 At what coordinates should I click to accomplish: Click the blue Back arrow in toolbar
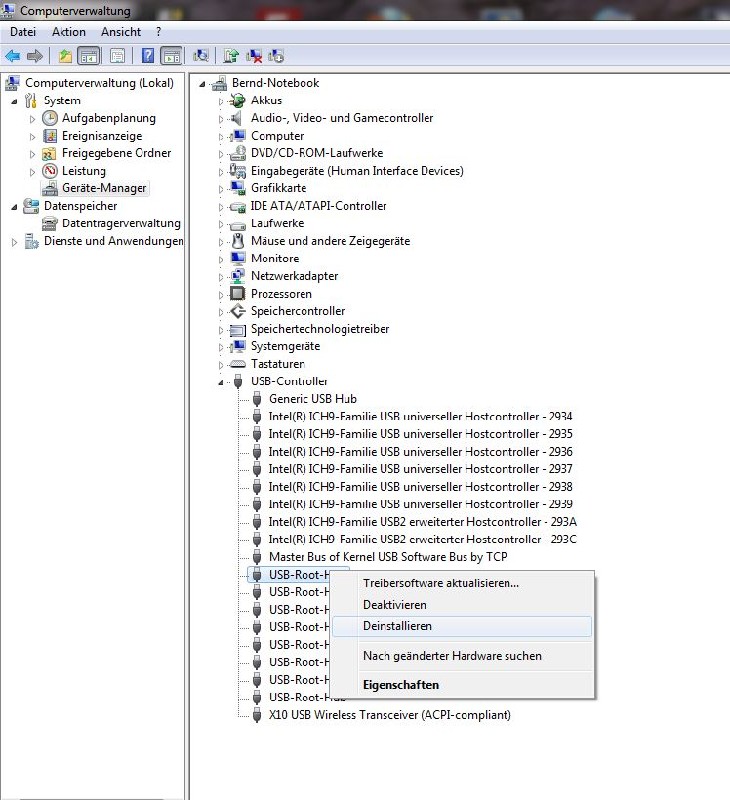[x=13, y=56]
